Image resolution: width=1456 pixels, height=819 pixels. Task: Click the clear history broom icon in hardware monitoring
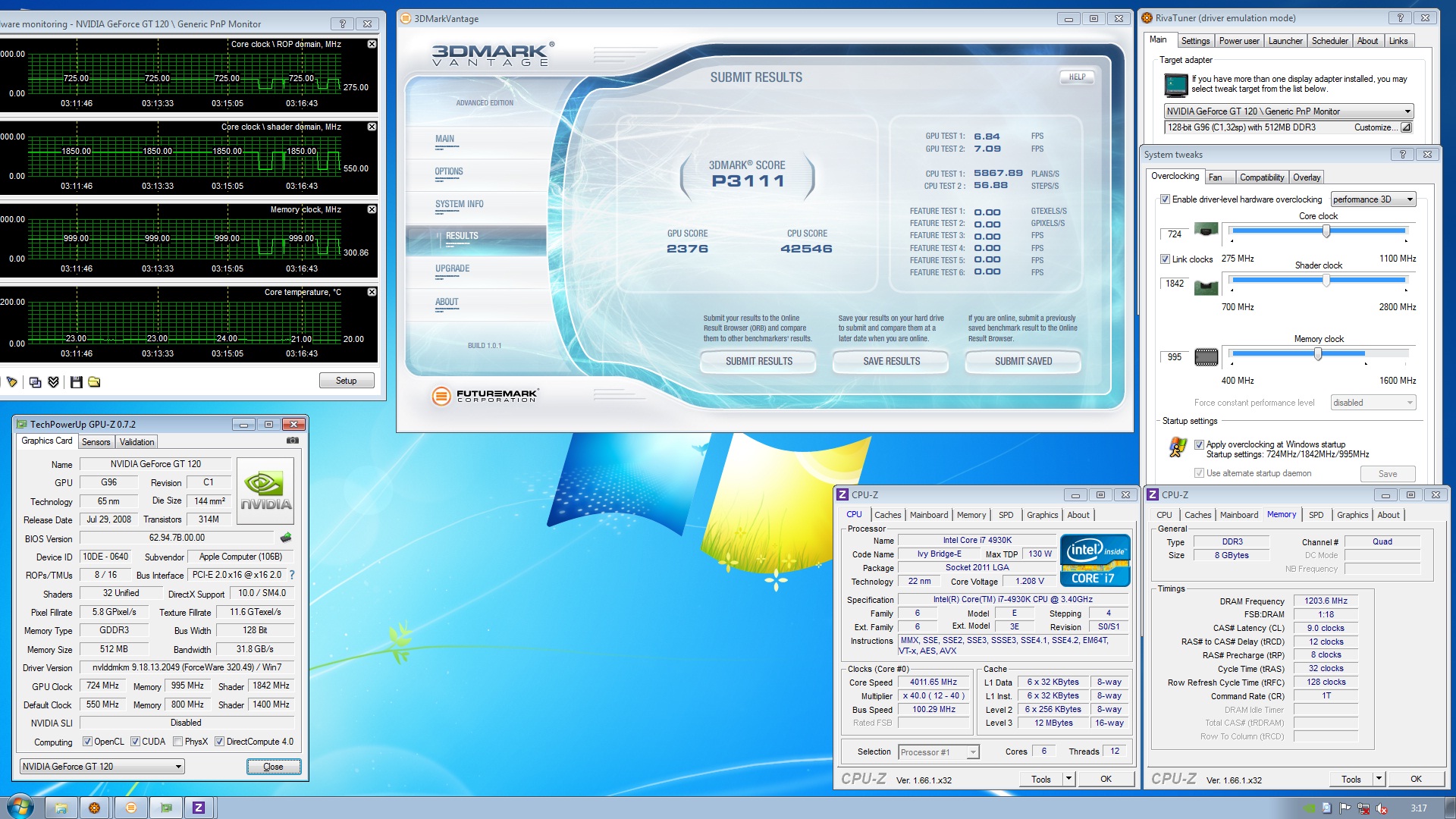pos(11,382)
